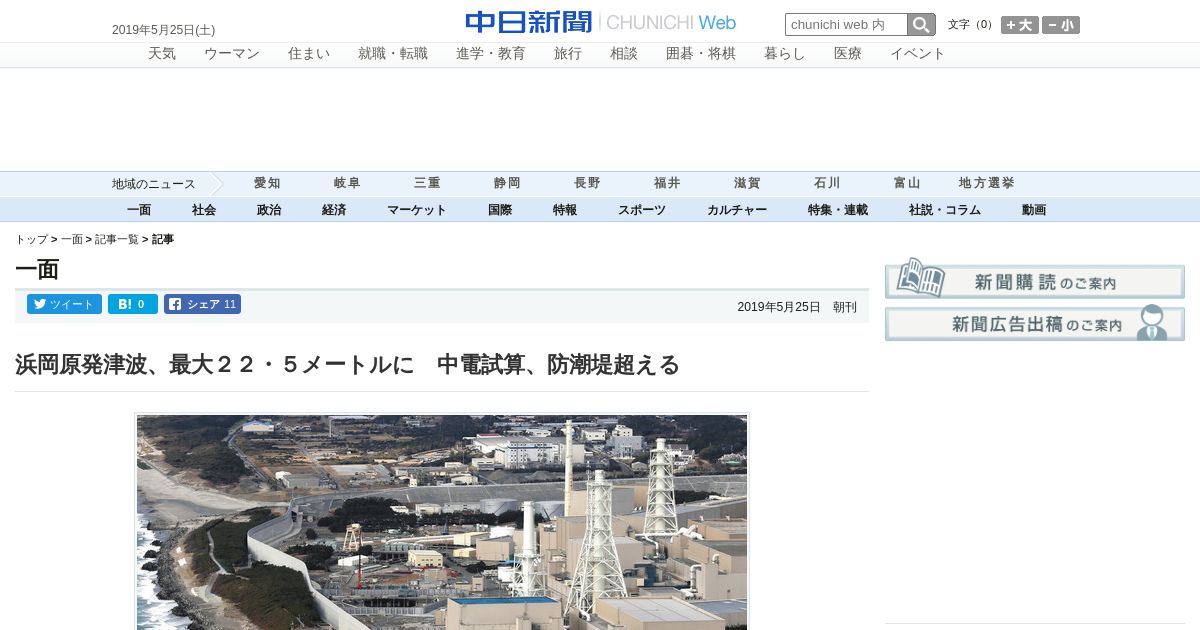The height and width of the screenshot is (630, 1200).
Task: Go to 政治 section tab
Action: coord(269,210)
